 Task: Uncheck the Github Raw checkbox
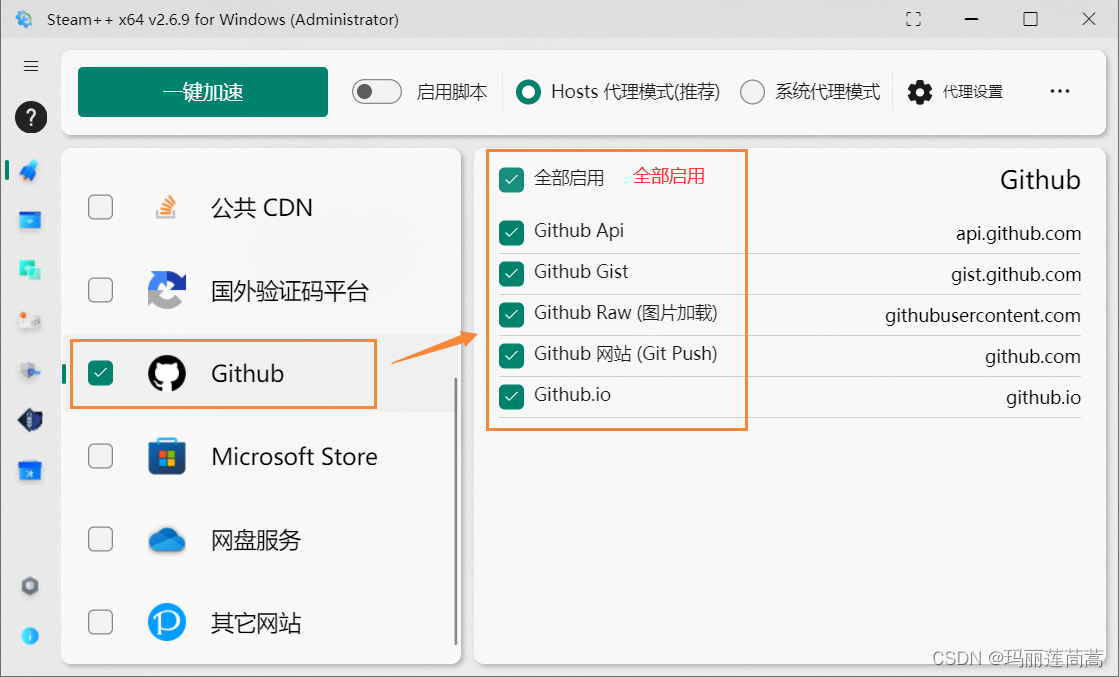pos(512,315)
